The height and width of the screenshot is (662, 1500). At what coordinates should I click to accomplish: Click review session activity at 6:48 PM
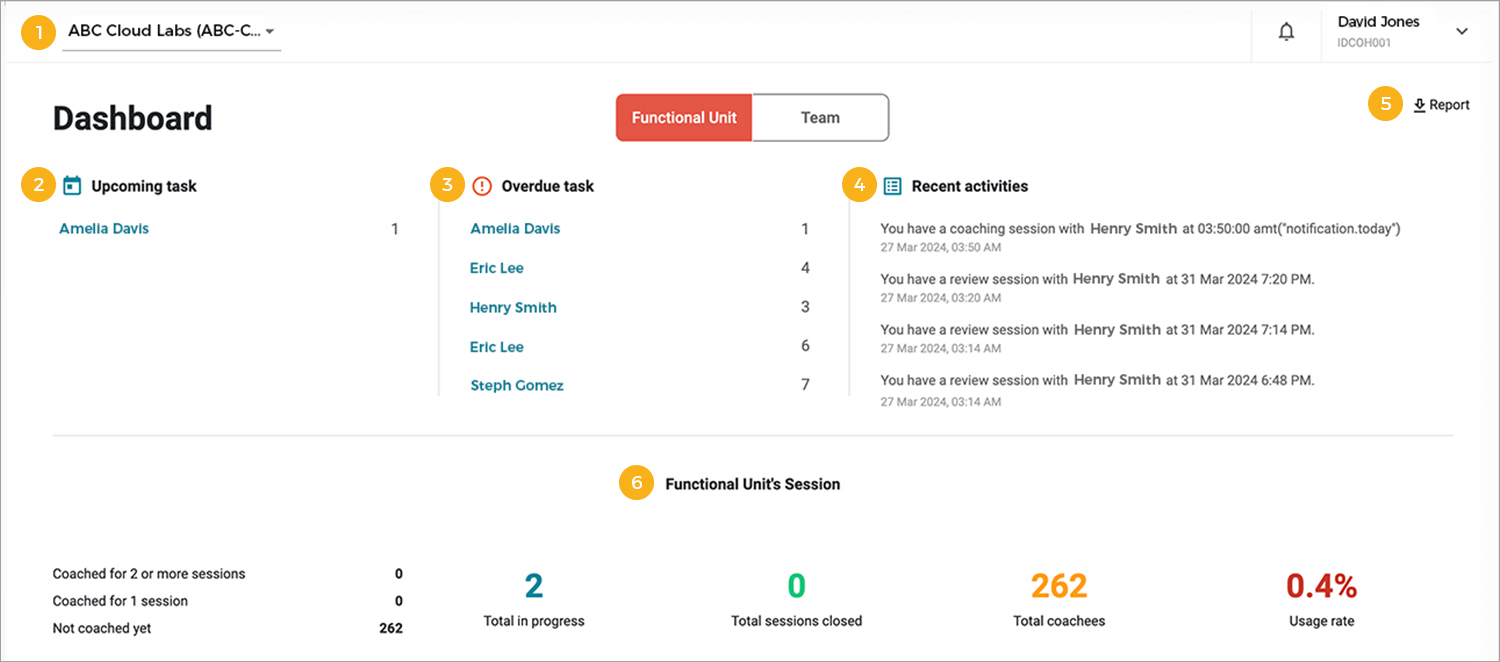click(x=1097, y=380)
